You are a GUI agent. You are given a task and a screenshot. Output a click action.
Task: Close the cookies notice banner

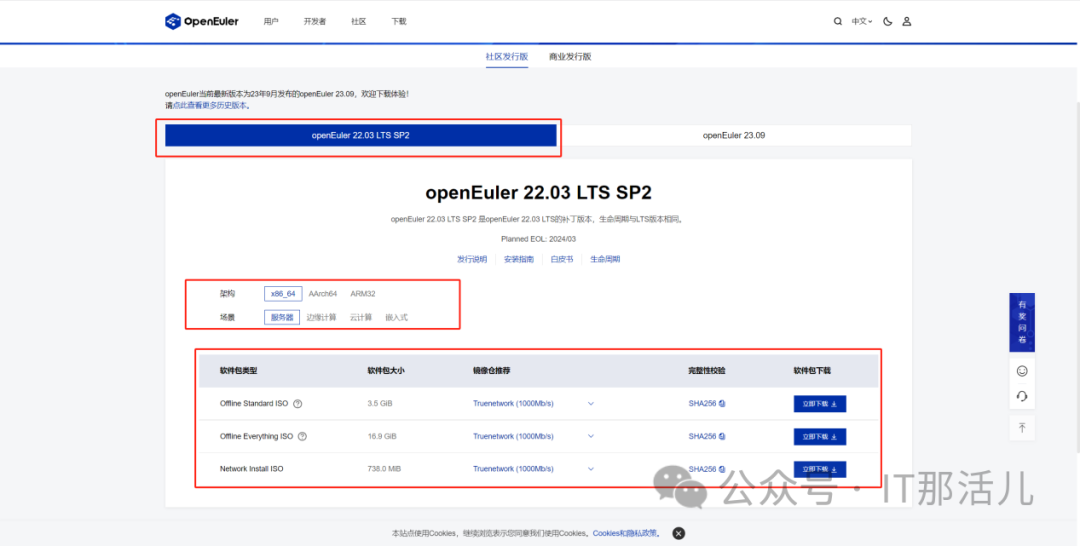(678, 533)
